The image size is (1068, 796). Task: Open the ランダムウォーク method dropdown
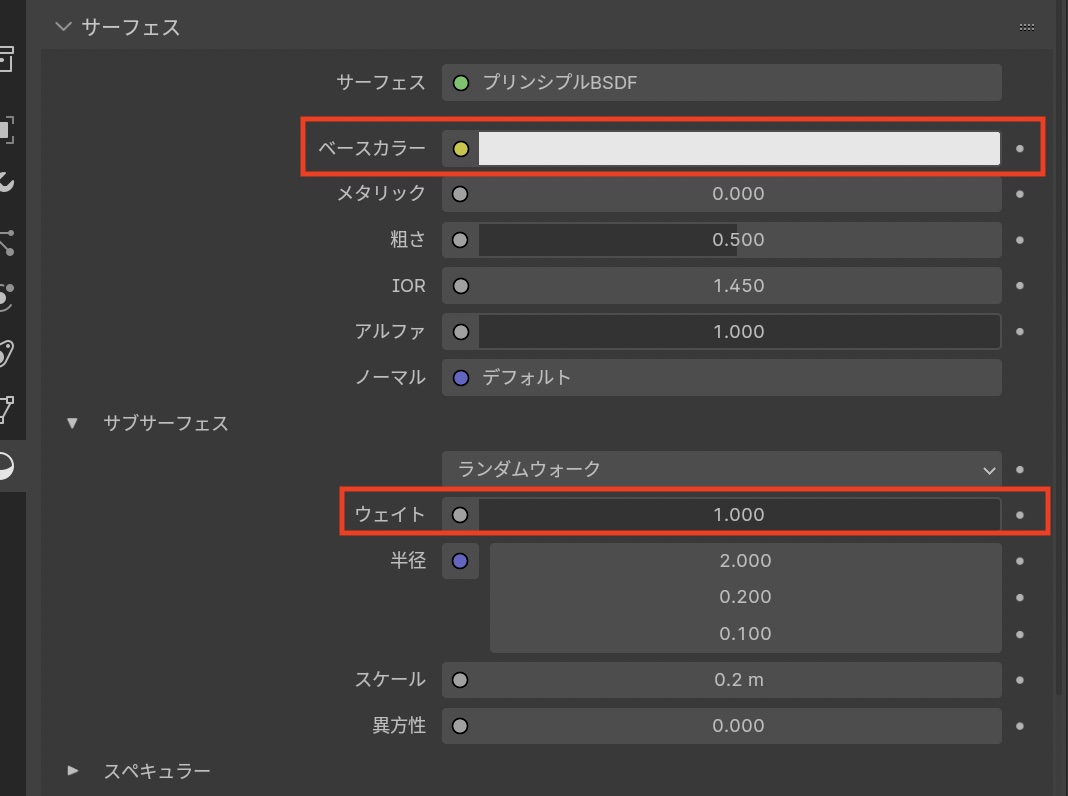tap(721, 469)
